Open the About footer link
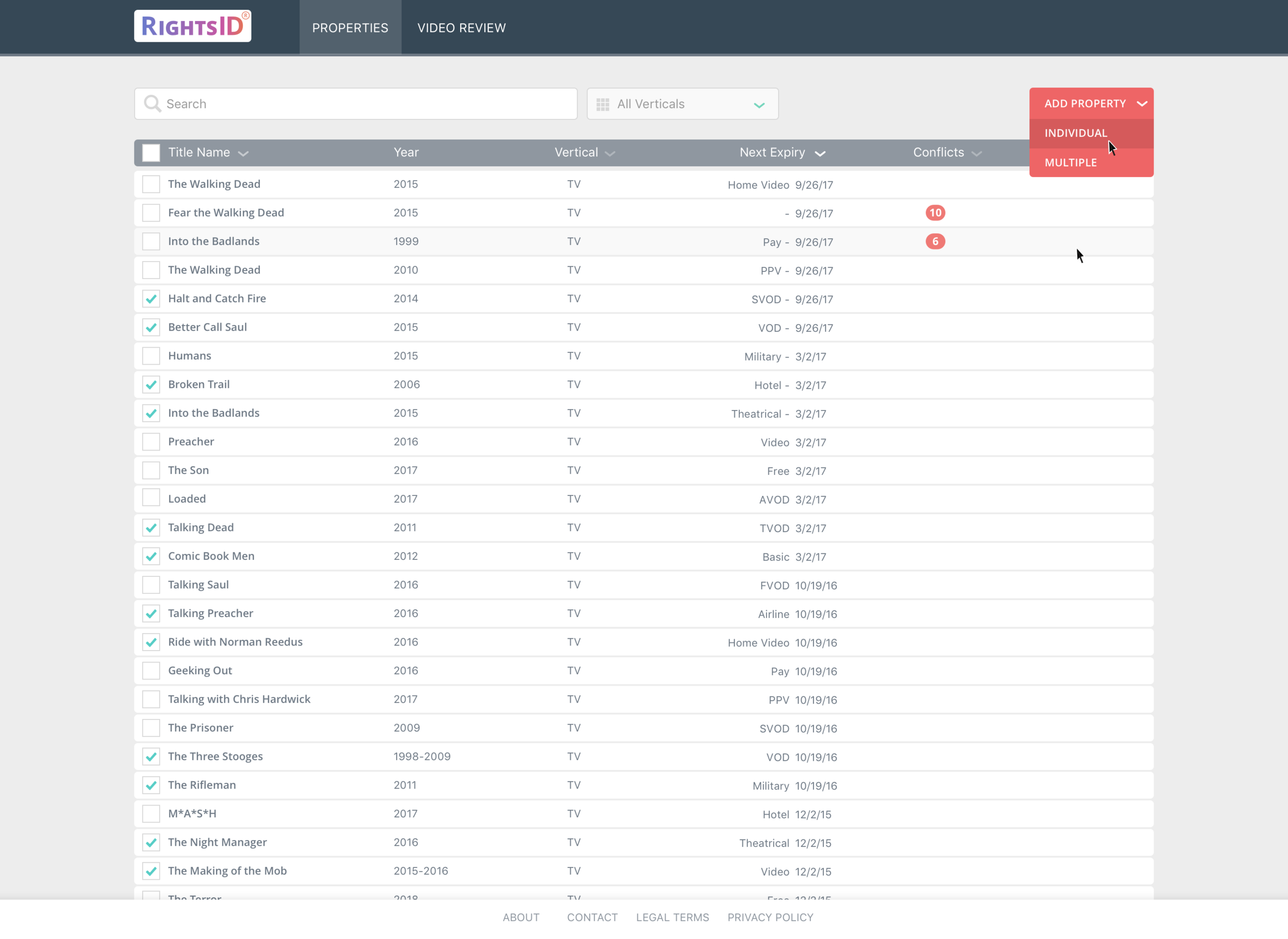The image size is (1288, 939). [521, 917]
